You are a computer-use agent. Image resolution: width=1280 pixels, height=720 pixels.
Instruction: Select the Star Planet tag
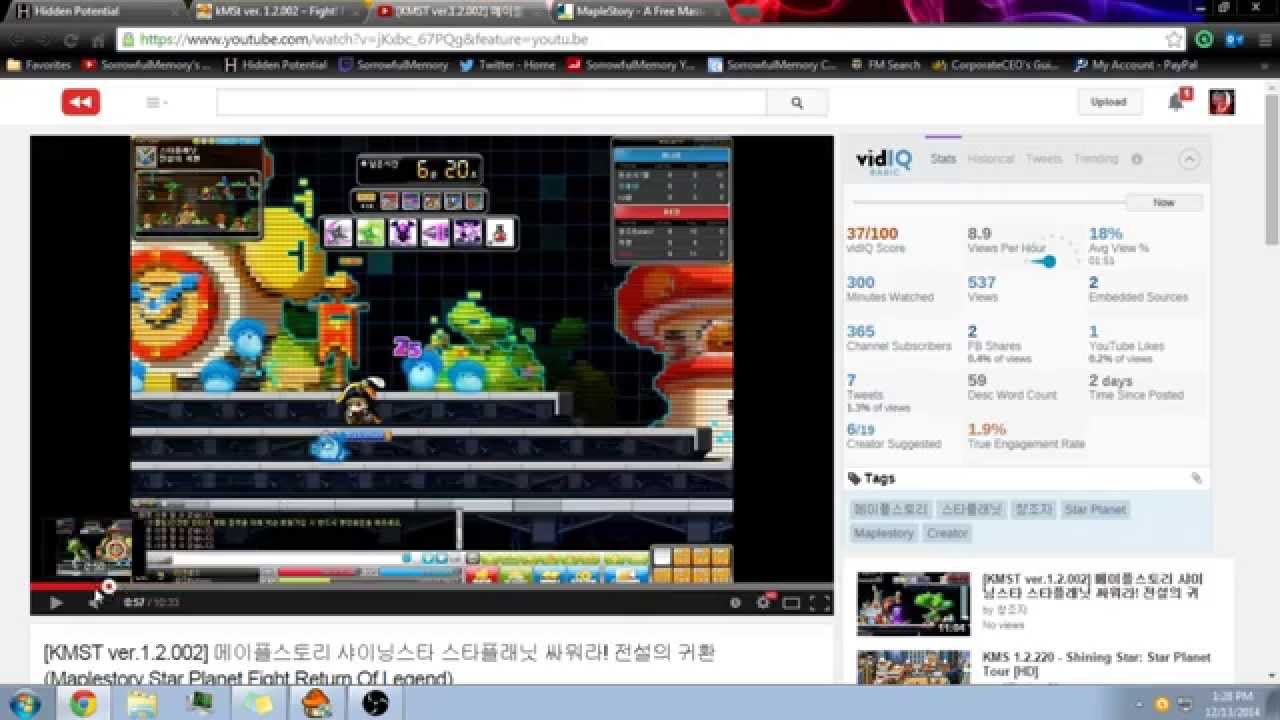[1095, 509]
